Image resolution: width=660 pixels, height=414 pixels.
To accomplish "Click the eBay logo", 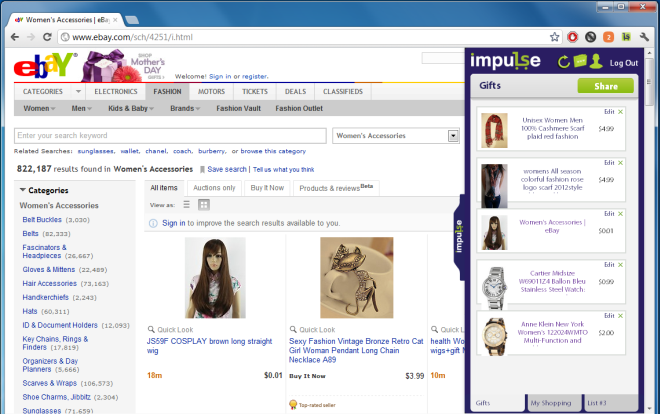I will pyautogui.click(x=45, y=66).
